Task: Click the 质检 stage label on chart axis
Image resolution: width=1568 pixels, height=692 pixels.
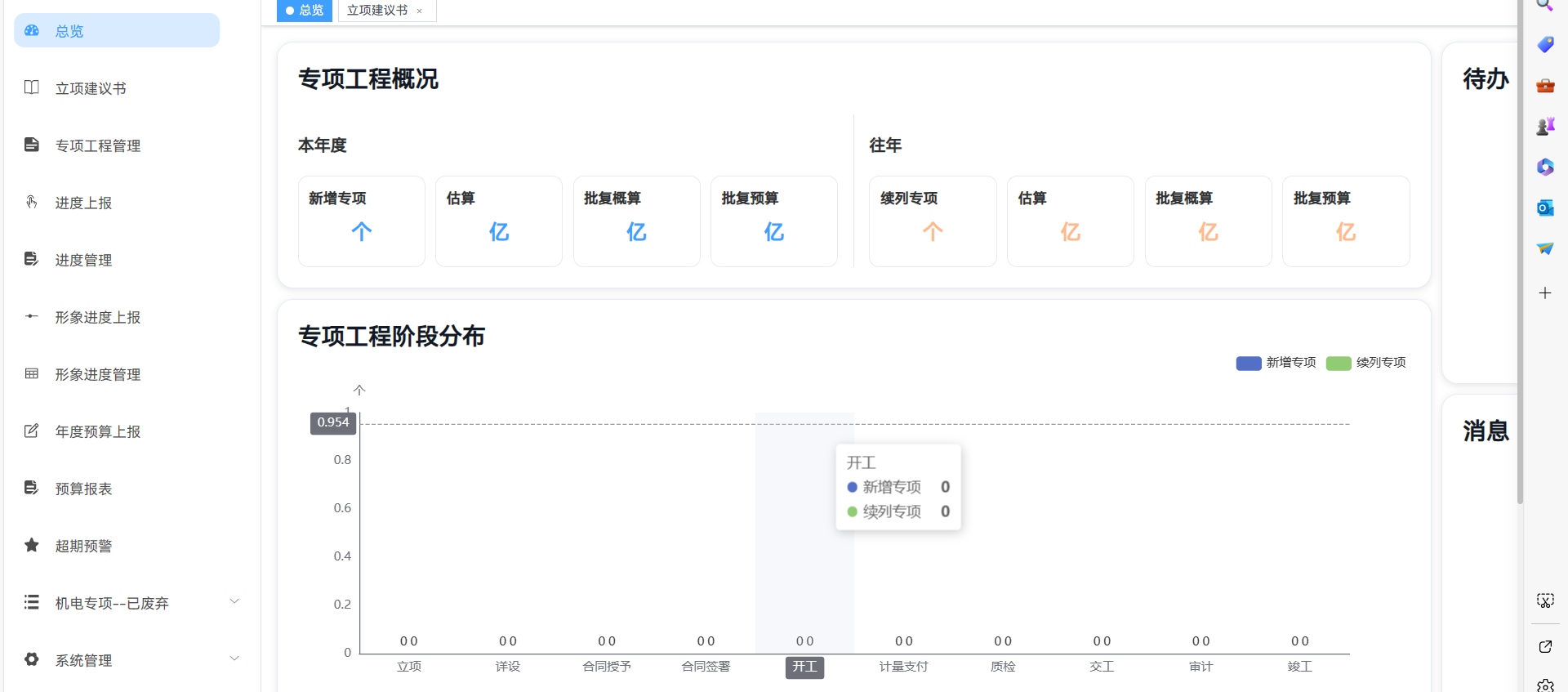Action: (1003, 667)
